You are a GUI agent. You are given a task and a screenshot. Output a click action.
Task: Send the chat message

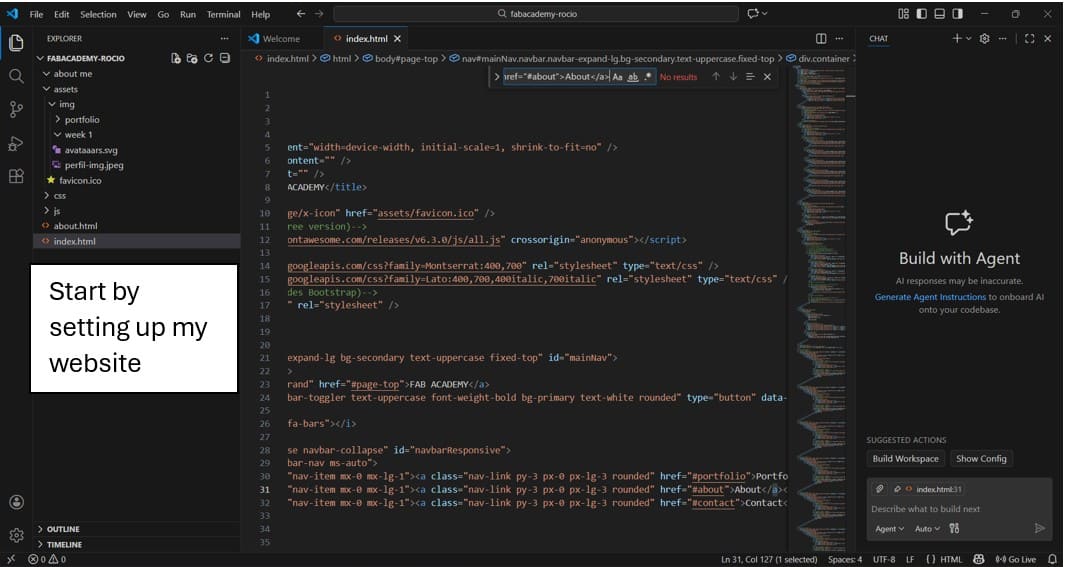1039,528
